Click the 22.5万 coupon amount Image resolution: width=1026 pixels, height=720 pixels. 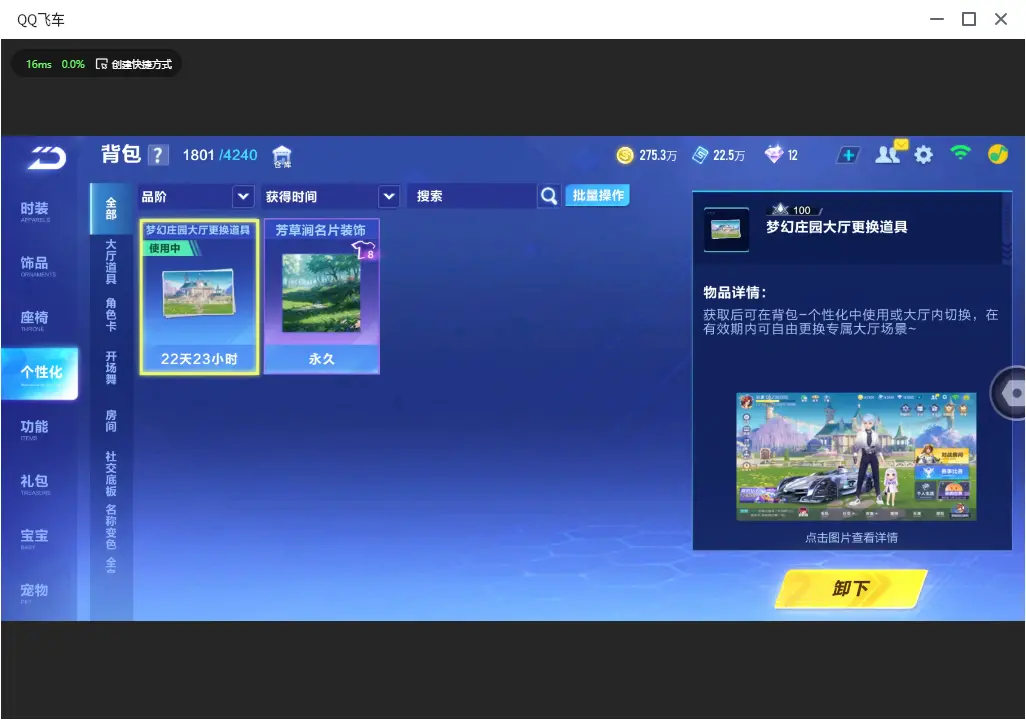point(729,156)
